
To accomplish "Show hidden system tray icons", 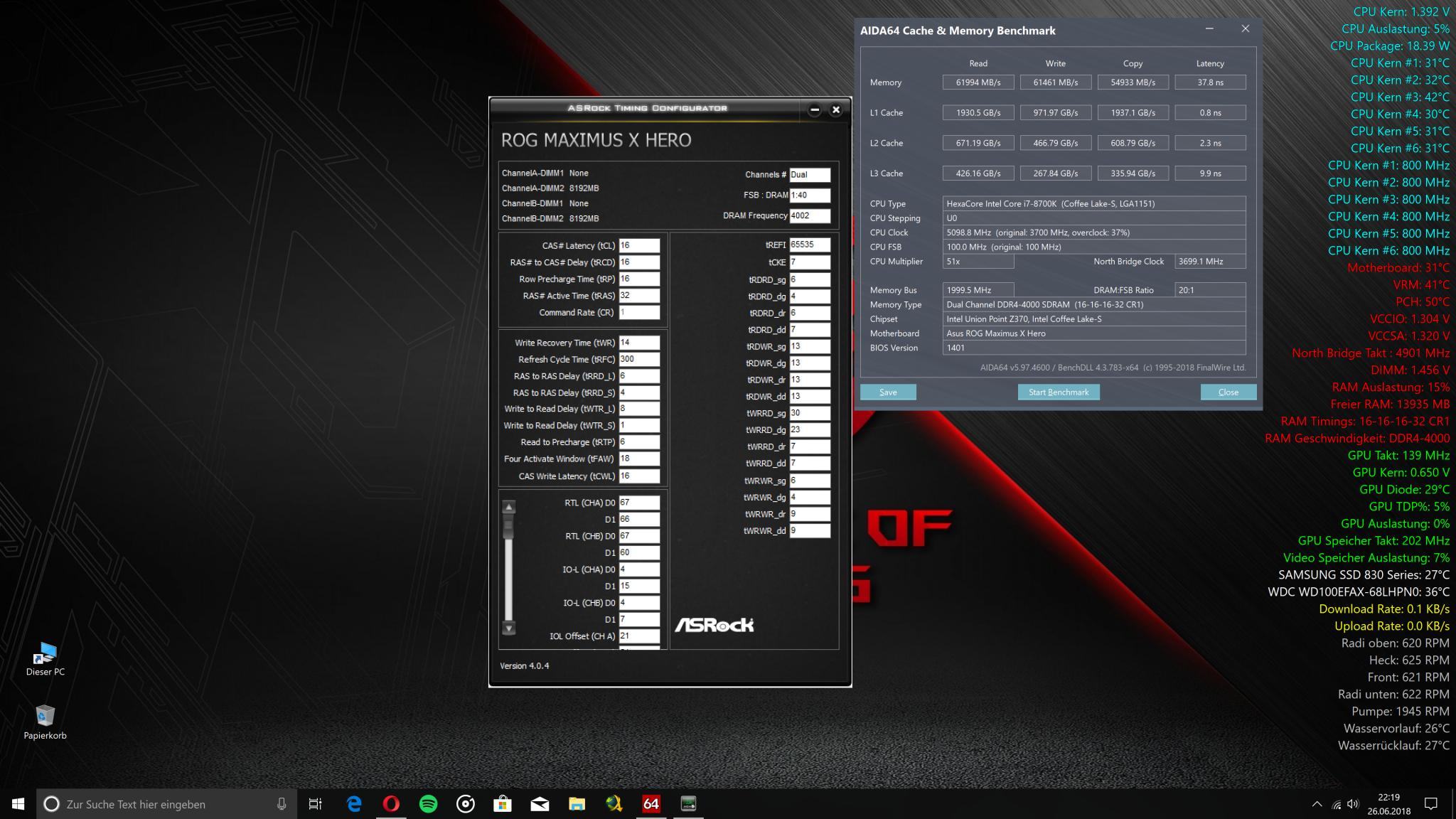I will coord(1317,804).
